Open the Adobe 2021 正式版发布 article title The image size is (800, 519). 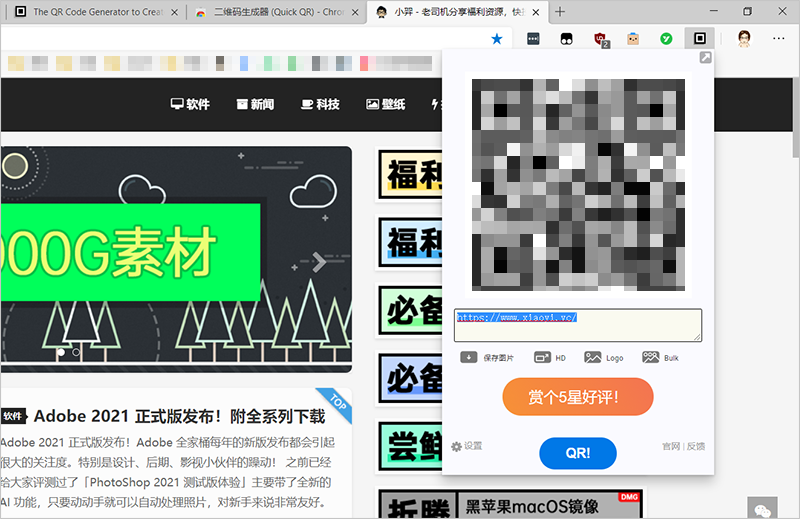179,416
